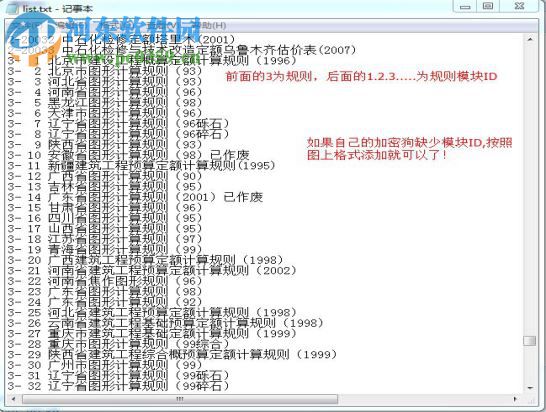
Task: Click row 3- 20 广西建筑工程预算定额计算规则 (1998)
Action: [146, 260]
